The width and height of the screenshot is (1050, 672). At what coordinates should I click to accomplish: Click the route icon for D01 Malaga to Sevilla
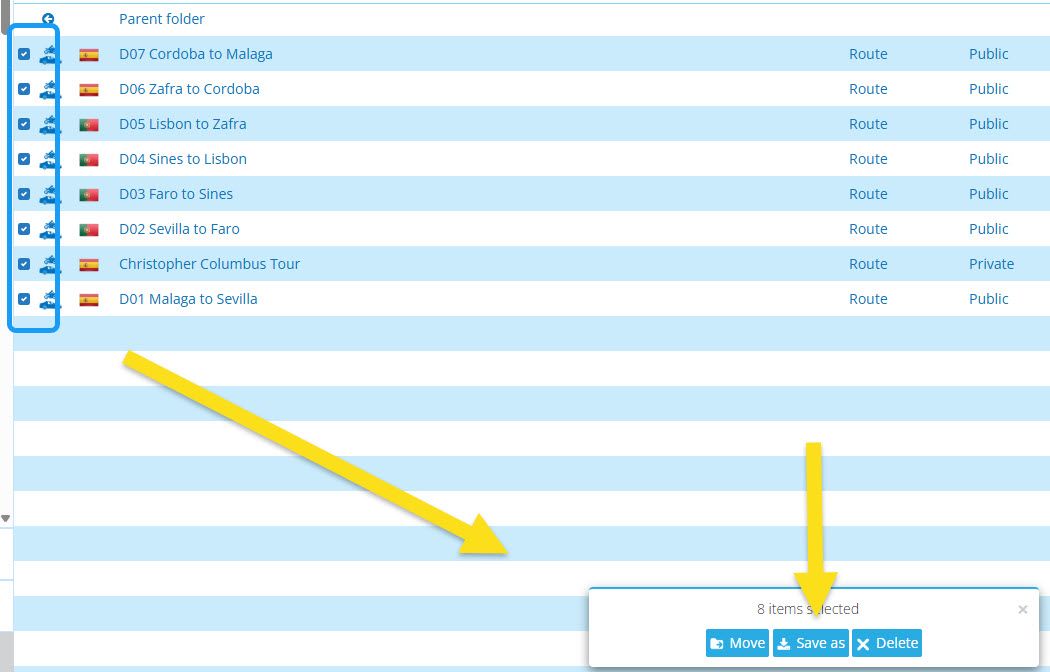(50, 299)
